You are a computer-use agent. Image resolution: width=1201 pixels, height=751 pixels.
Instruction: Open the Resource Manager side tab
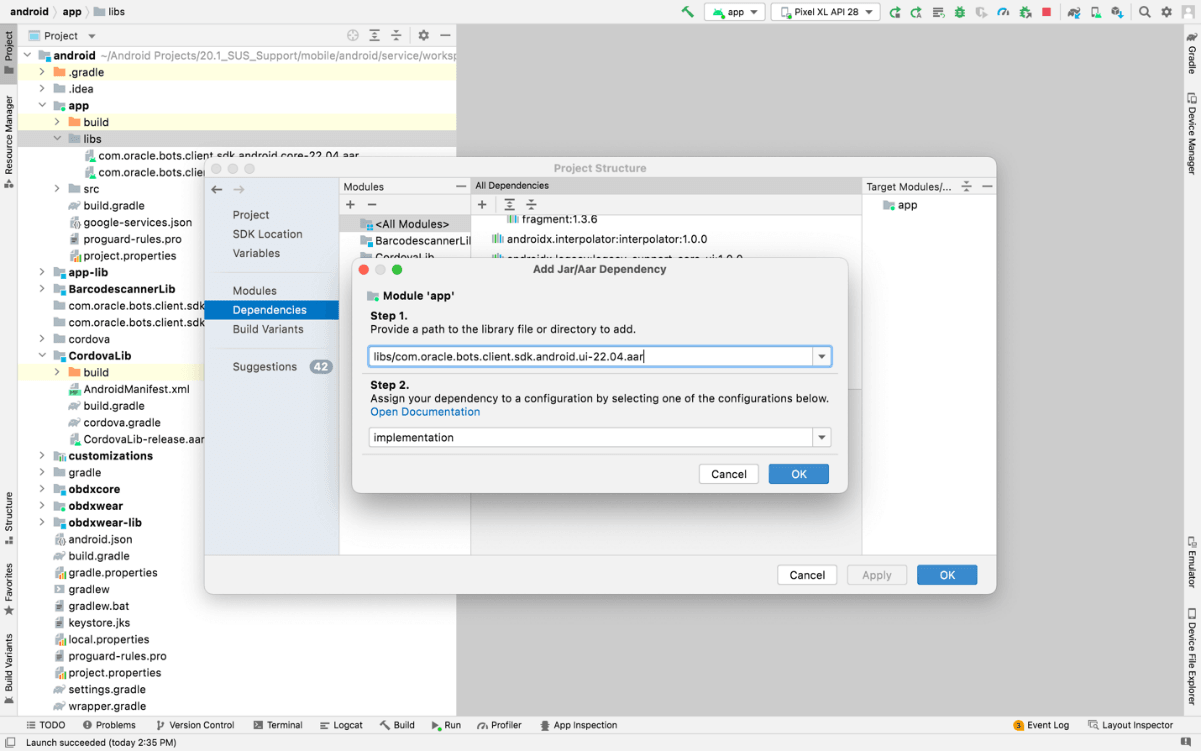[9, 142]
